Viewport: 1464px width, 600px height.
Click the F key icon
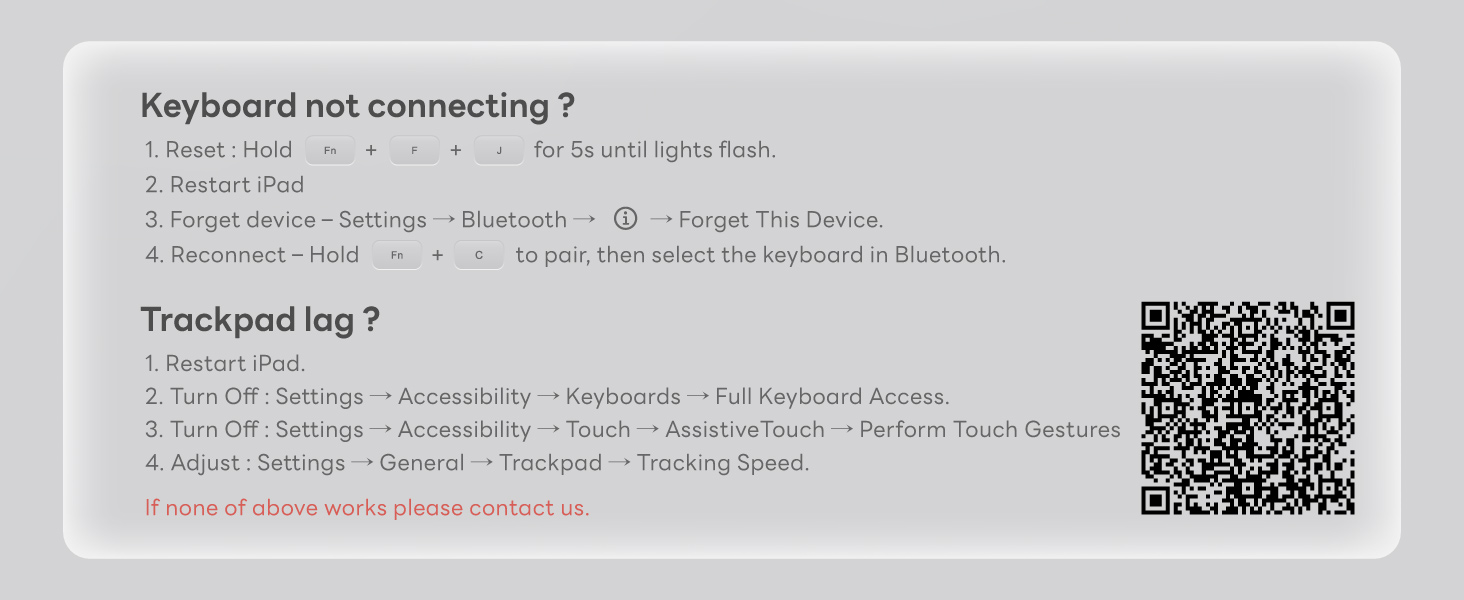tap(414, 151)
